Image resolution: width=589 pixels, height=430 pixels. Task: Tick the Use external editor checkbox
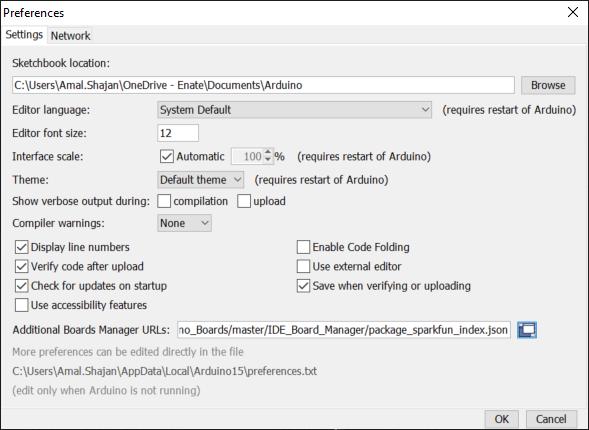pyautogui.click(x=303, y=266)
